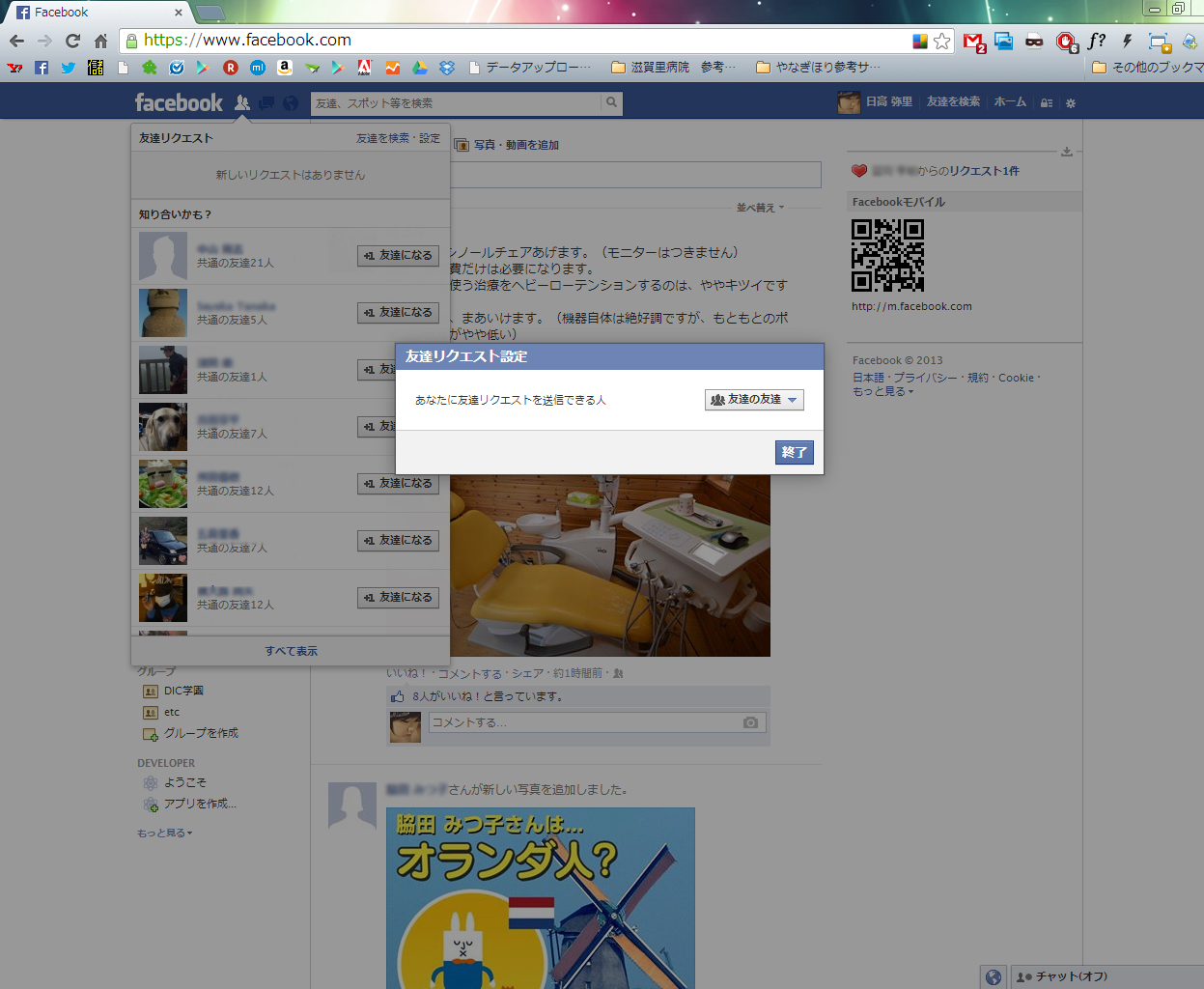This screenshot has height=989, width=1204.
Task: Click the download arrow icon above ticker
Action: tap(1067, 152)
